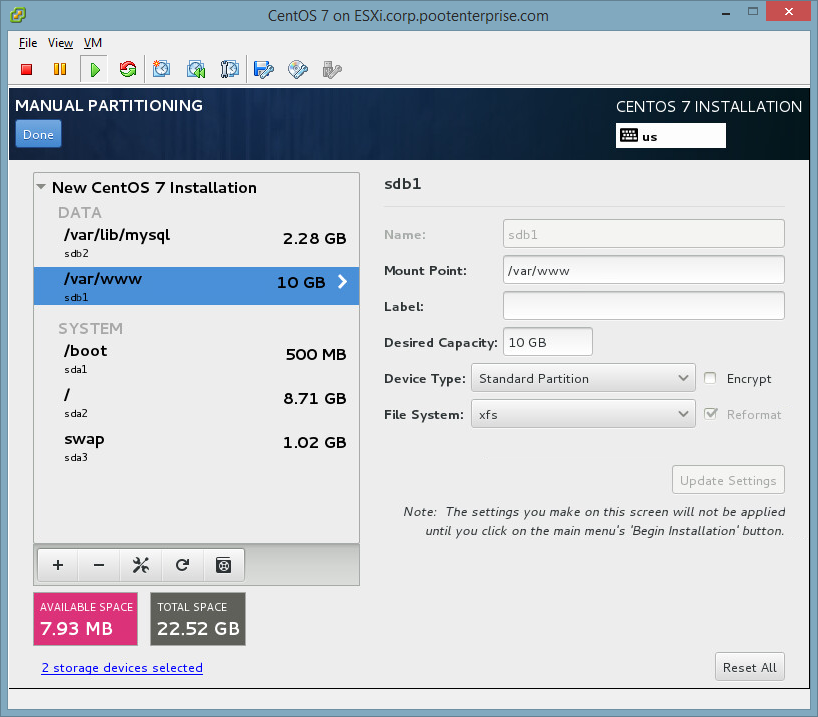
Task: Open the 2 storage devices selected link
Action: 122,667
